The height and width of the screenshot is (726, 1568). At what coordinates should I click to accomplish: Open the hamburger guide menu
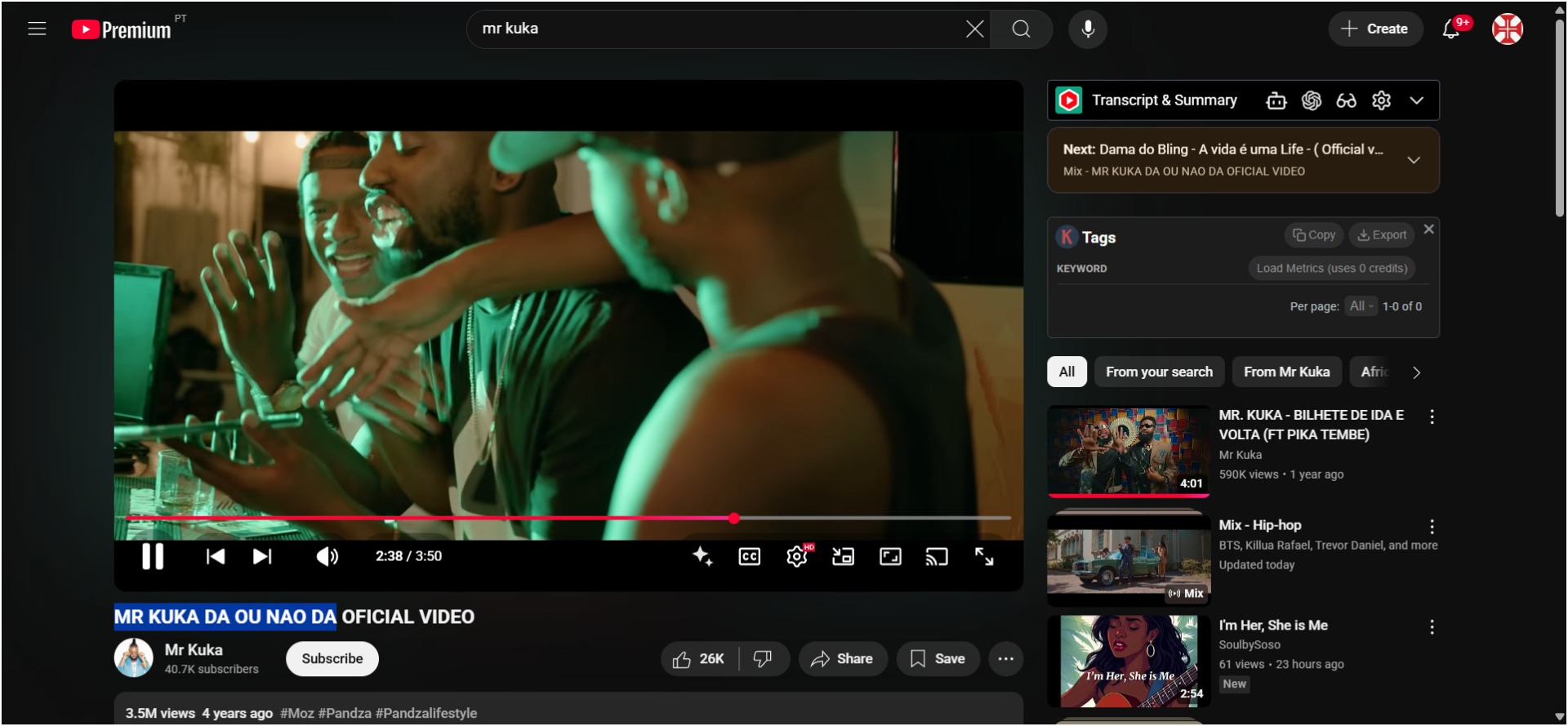tap(37, 29)
